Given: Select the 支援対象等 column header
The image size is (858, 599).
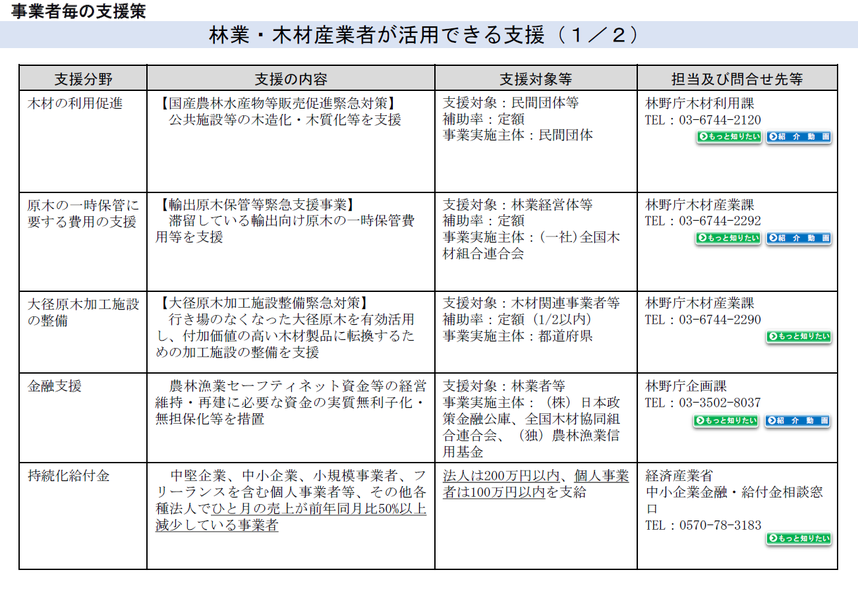Looking at the screenshot, I should 536,79.
